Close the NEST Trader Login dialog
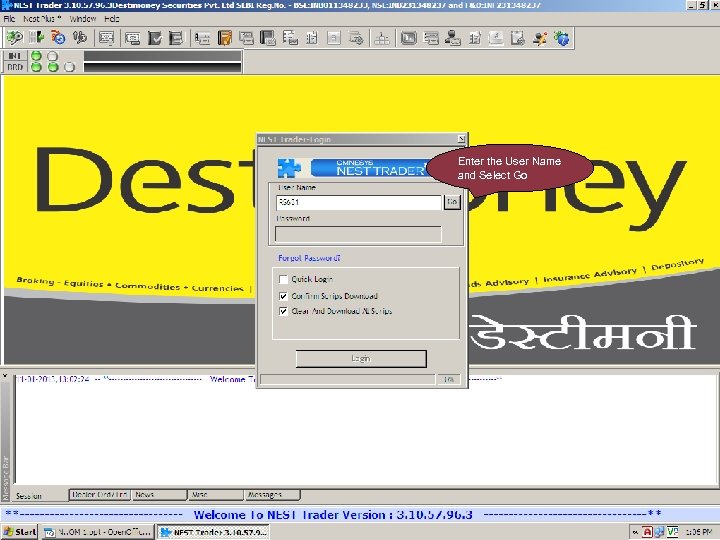The image size is (720, 540). pyautogui.click(x=461, y=139)
